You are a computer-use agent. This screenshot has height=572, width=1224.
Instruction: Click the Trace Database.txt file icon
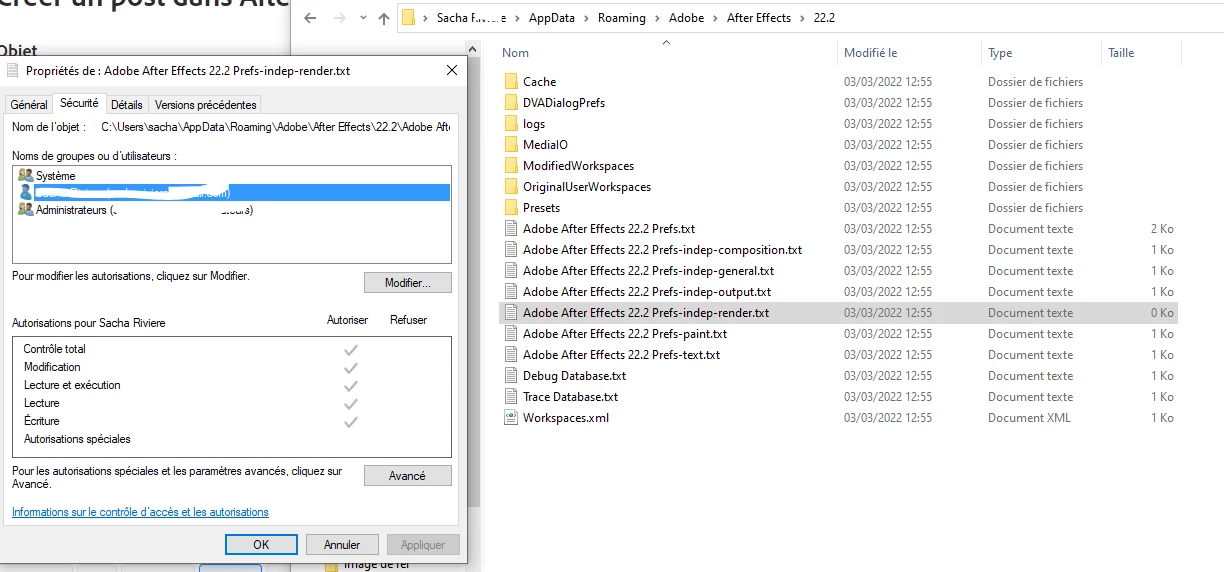pos(511,396)
